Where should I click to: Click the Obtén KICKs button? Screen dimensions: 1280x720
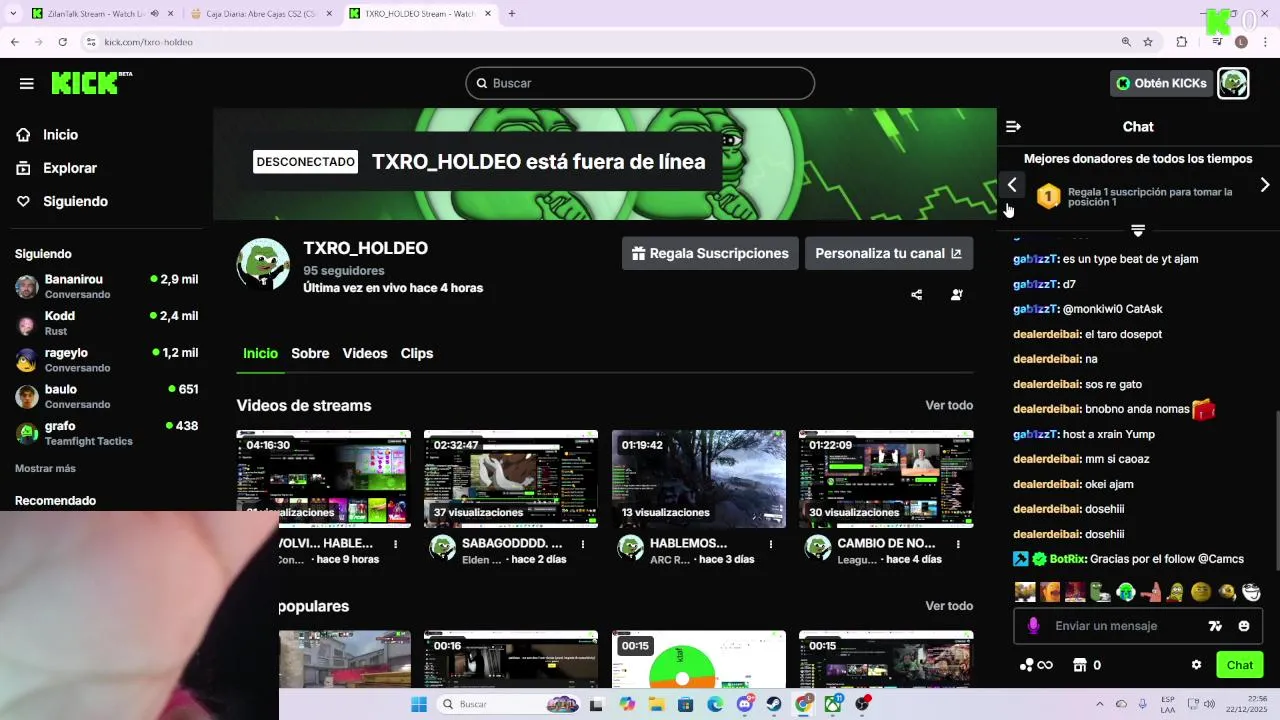pyautogui.click(x=1161, y=83)
